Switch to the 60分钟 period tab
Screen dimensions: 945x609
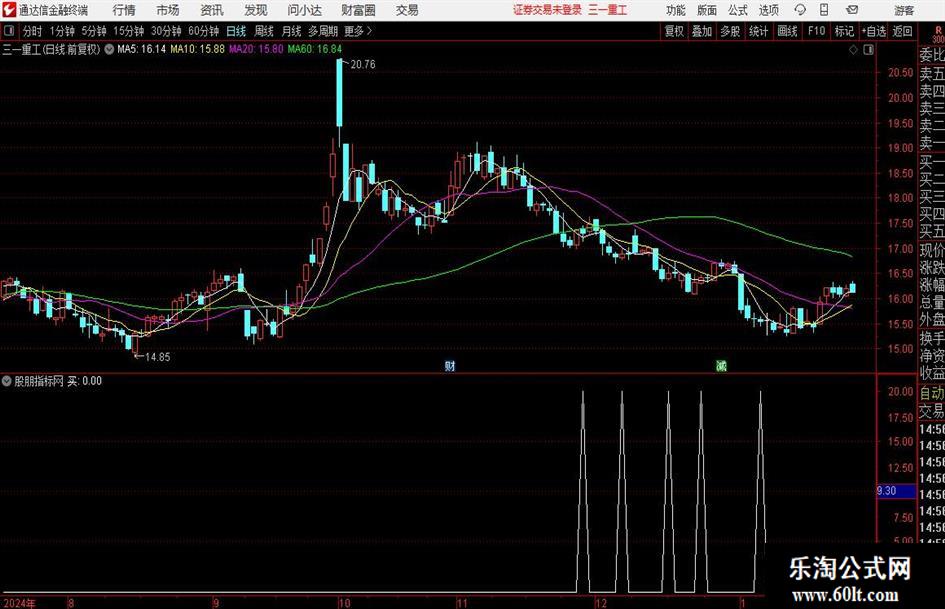coord(203,31)
